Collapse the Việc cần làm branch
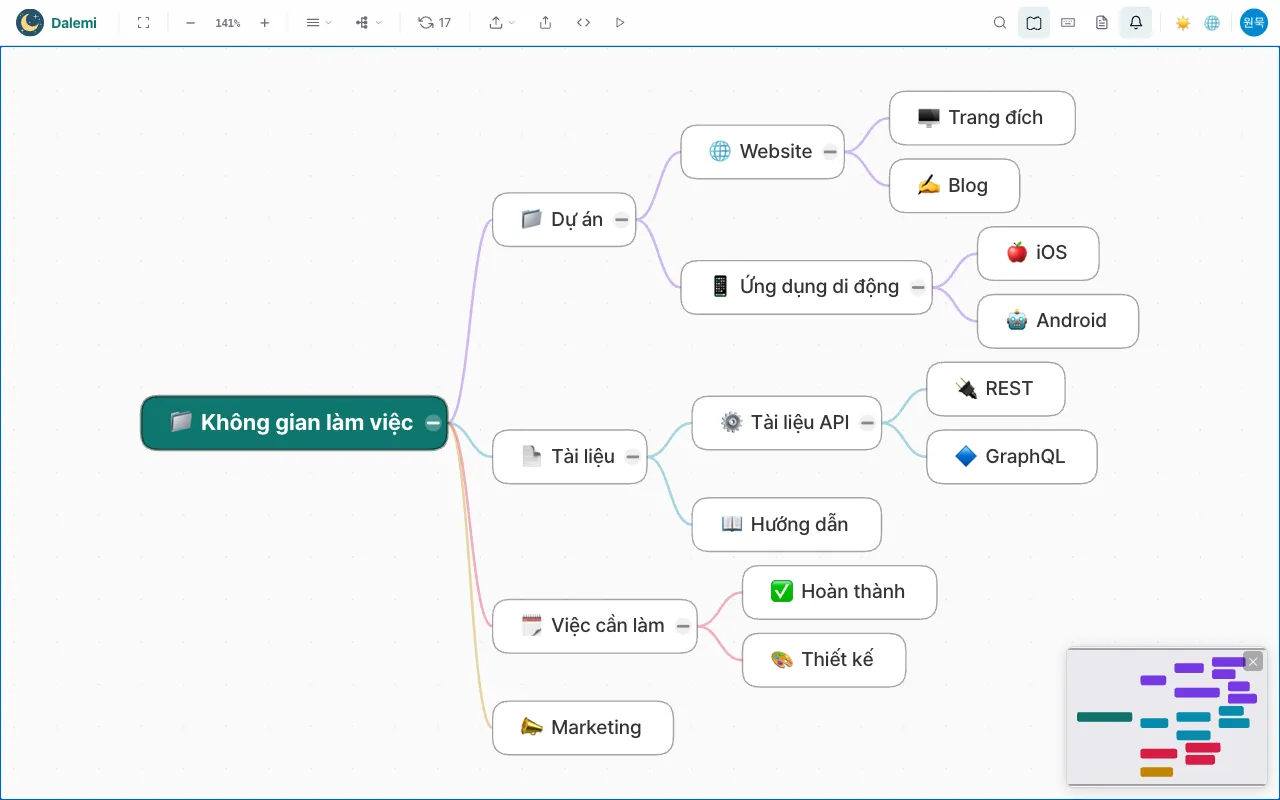1280x800 pixels. (683, 627)
